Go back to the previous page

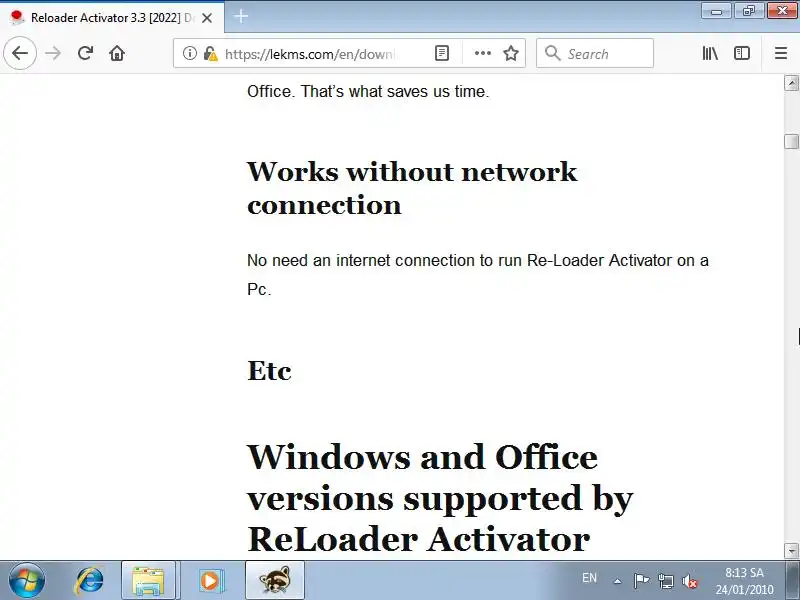tap(20, 53)
